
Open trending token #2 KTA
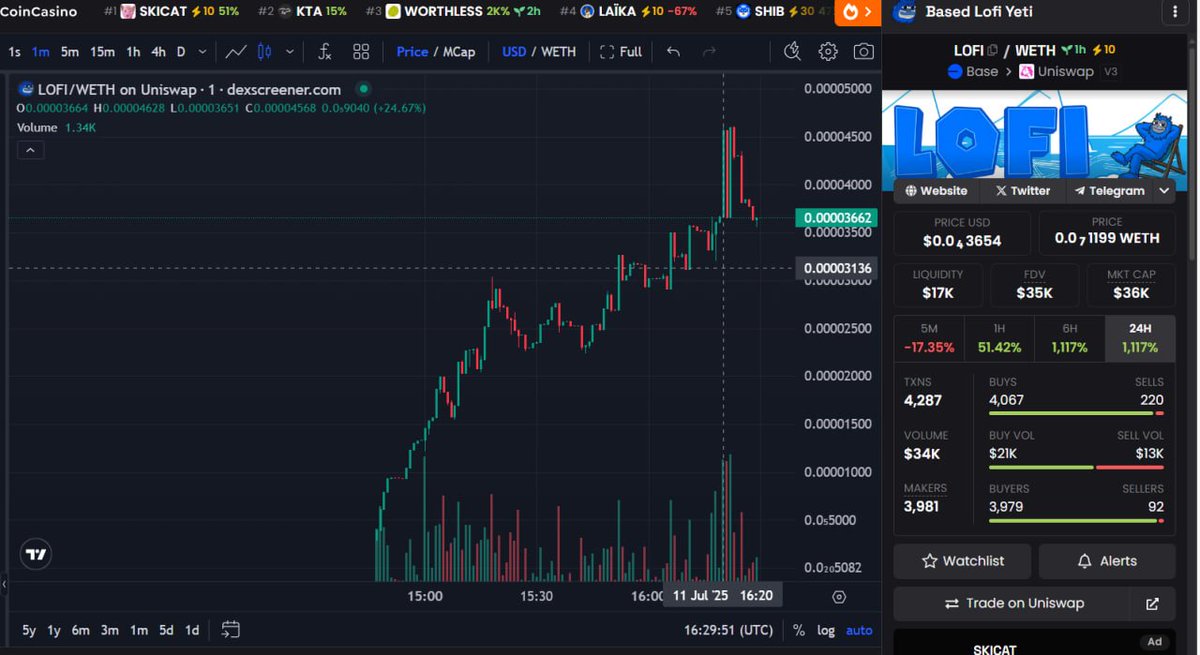point(302,12)
